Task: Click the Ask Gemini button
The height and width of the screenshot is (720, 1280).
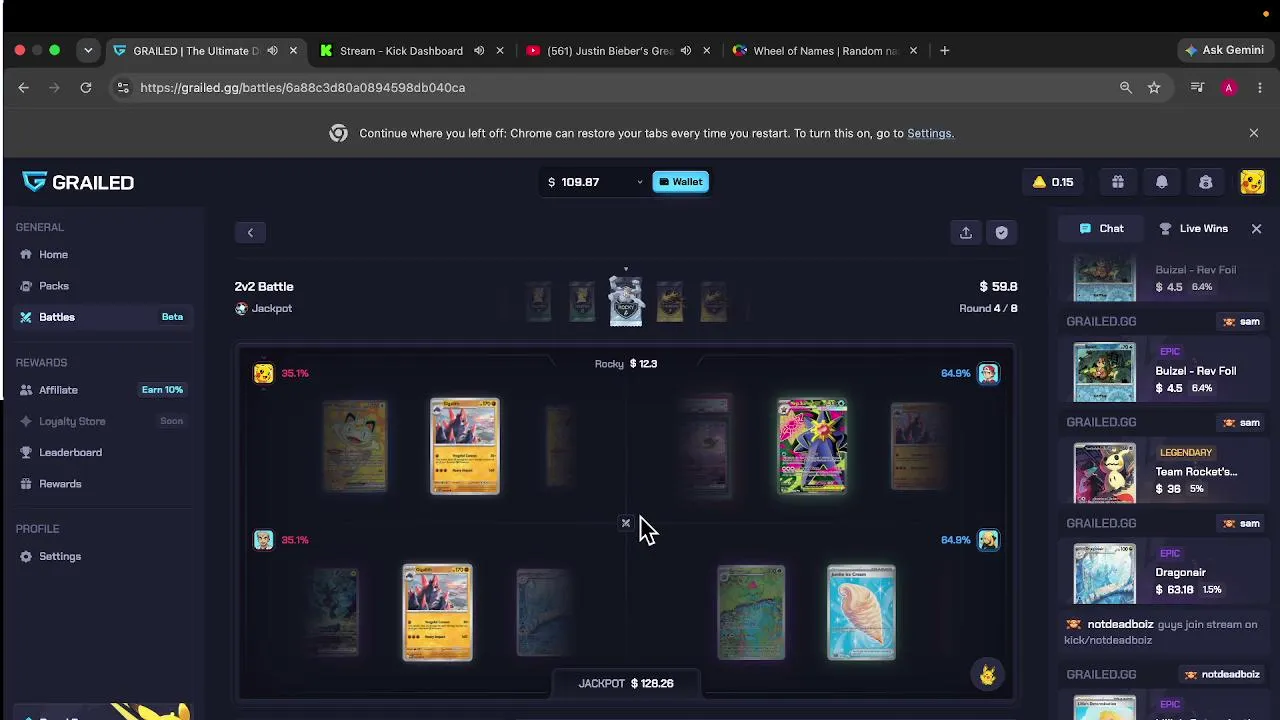Action: pos(1225,51)
